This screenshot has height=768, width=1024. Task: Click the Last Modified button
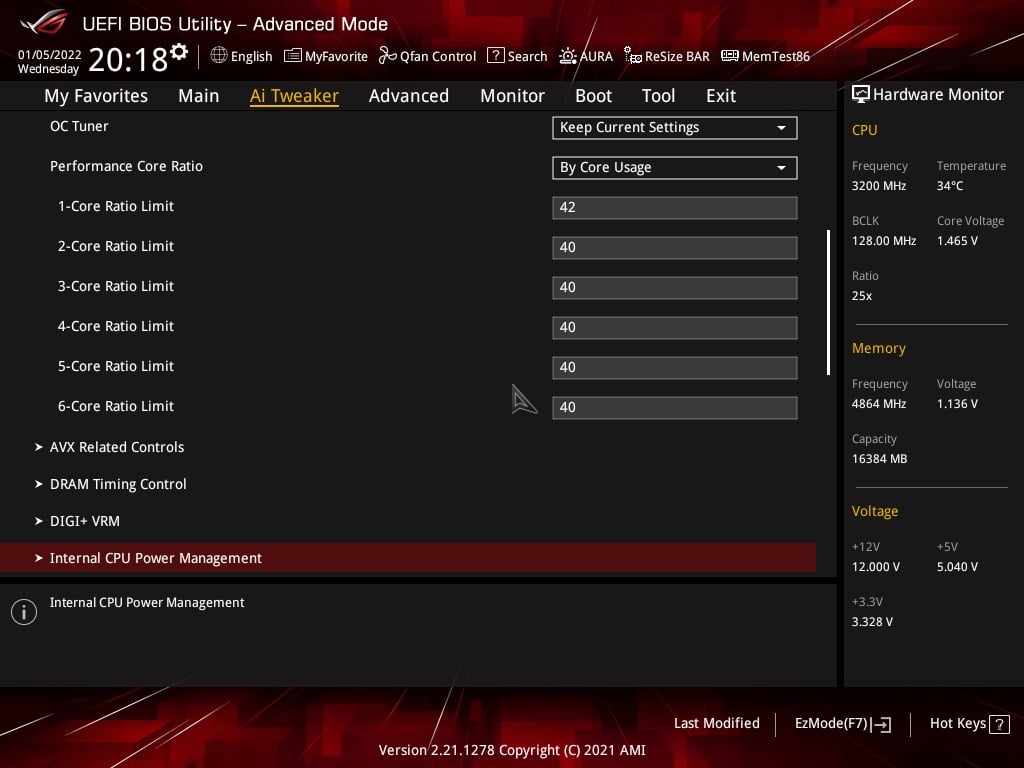click(x=716, y=723)
